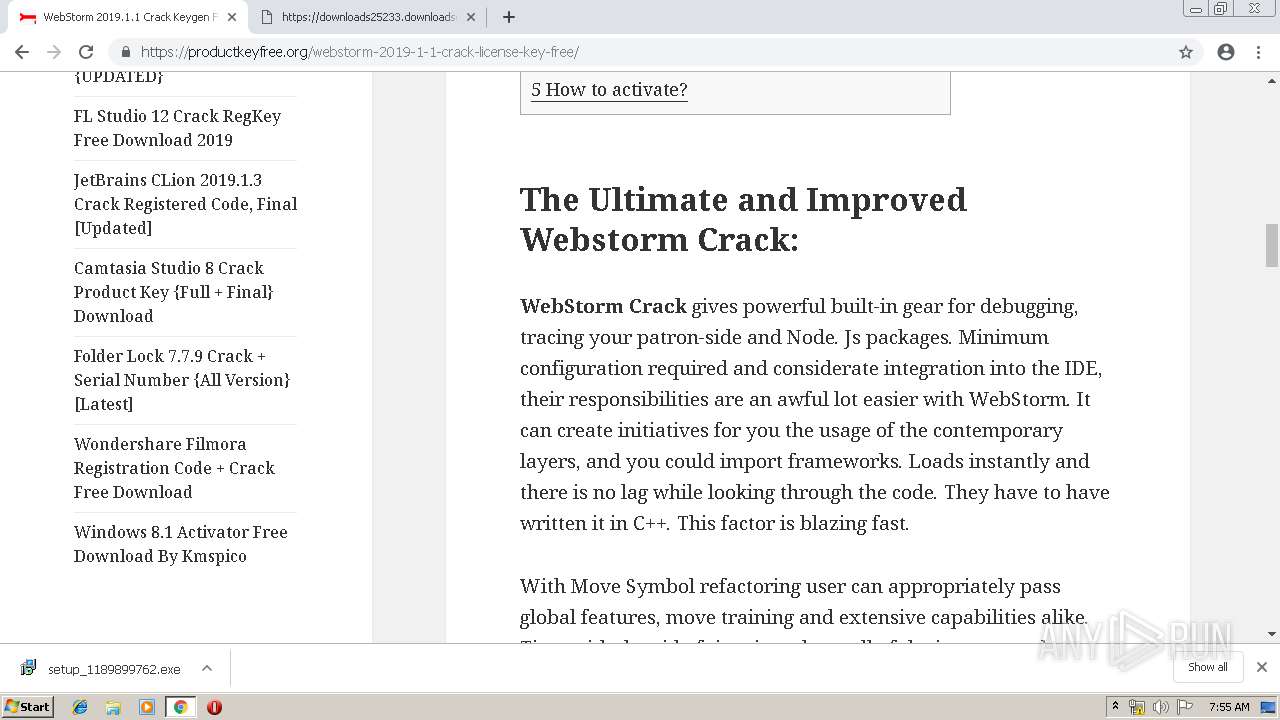Go back to the previous page
This screenshot has width=1280, height=720.
coord(22,52)
